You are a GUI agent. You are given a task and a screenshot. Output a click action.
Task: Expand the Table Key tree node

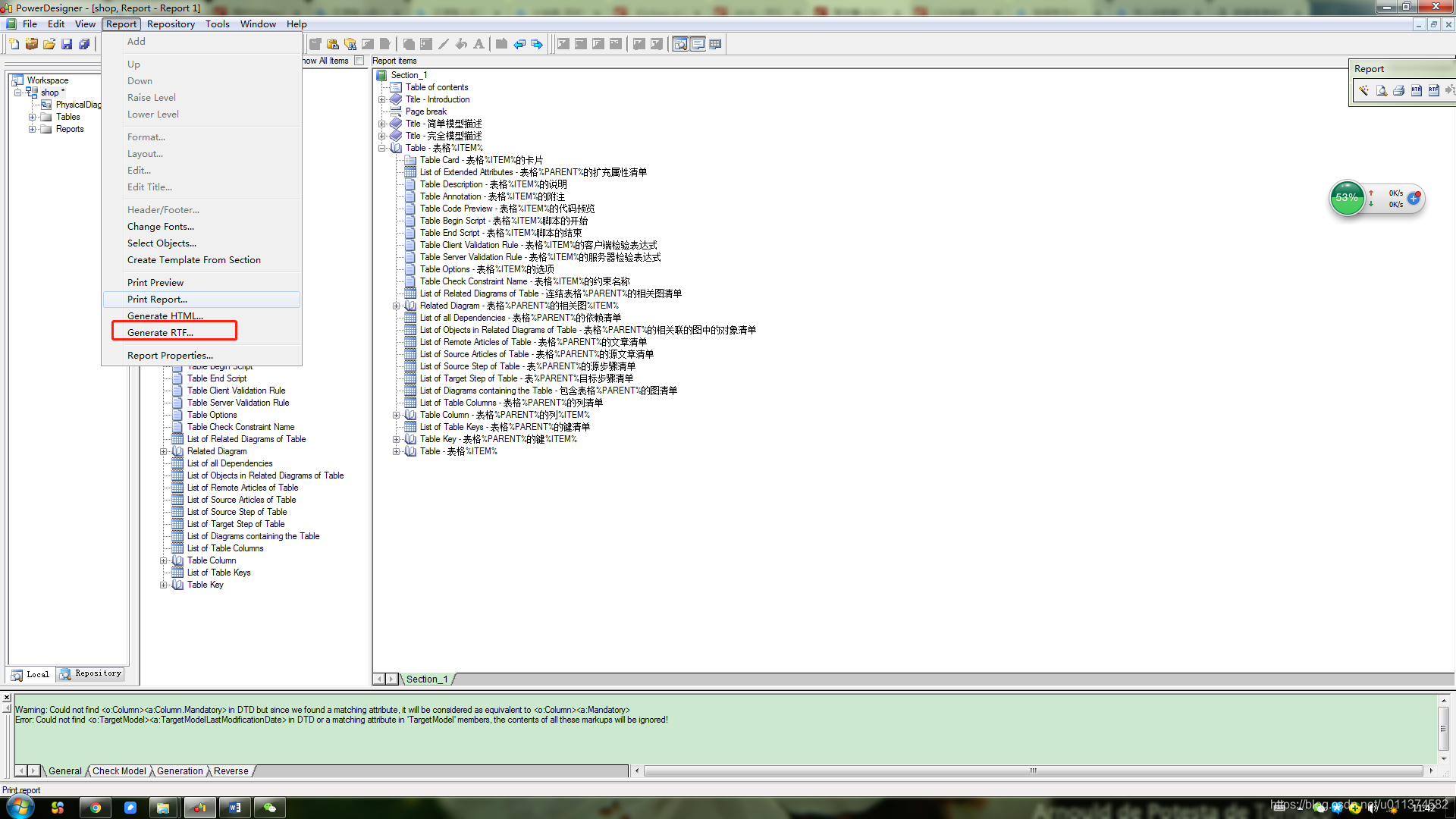[x=165, y=585]
